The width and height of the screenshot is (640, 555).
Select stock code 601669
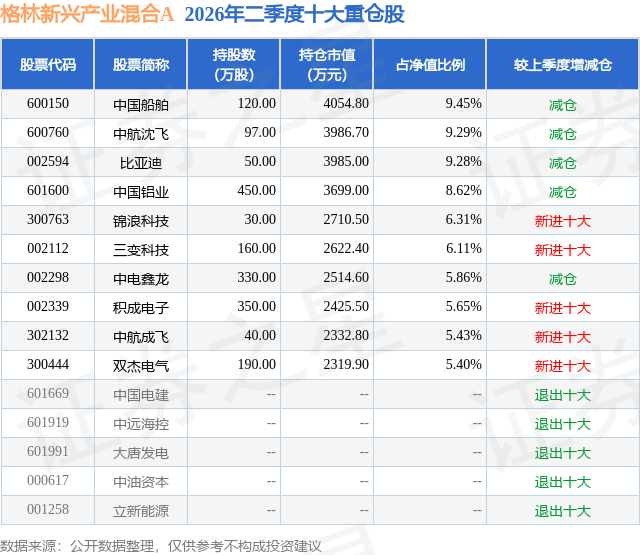click(x=48, y=393)
